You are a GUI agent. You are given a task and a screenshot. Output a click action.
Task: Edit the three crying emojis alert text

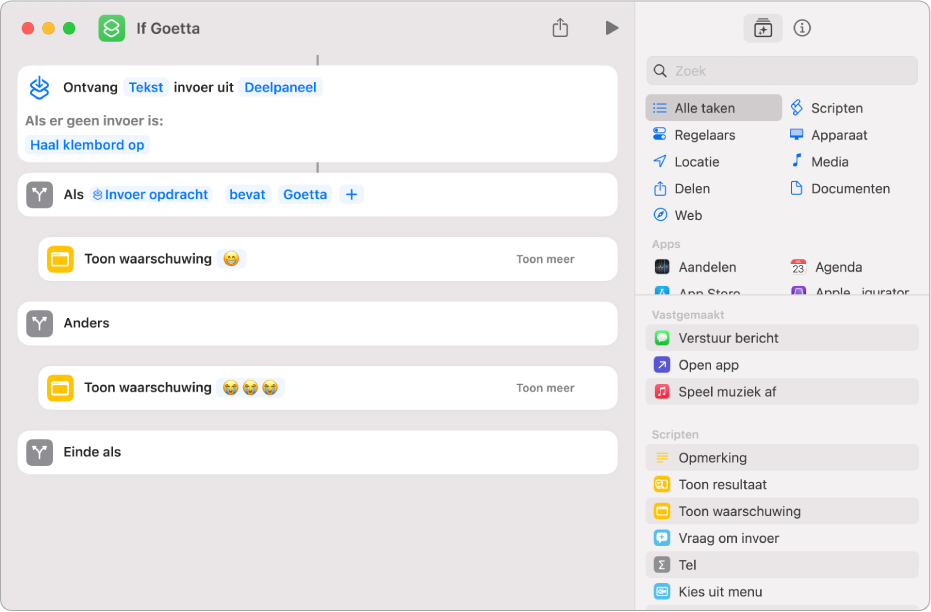coord(250,388)
